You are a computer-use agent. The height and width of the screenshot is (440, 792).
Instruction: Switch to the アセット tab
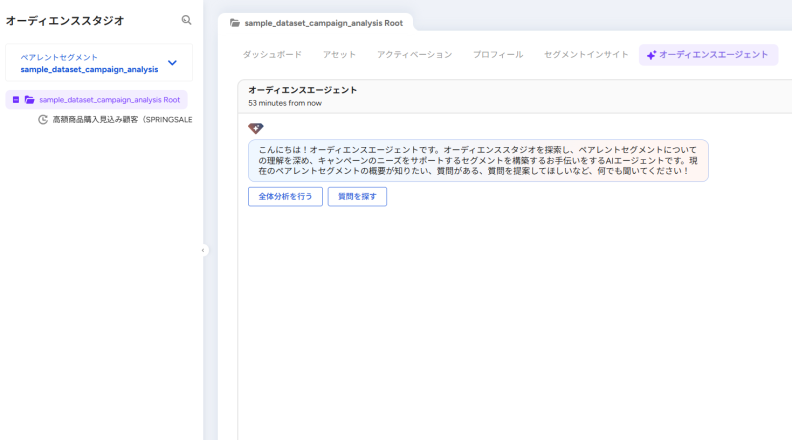339,55
